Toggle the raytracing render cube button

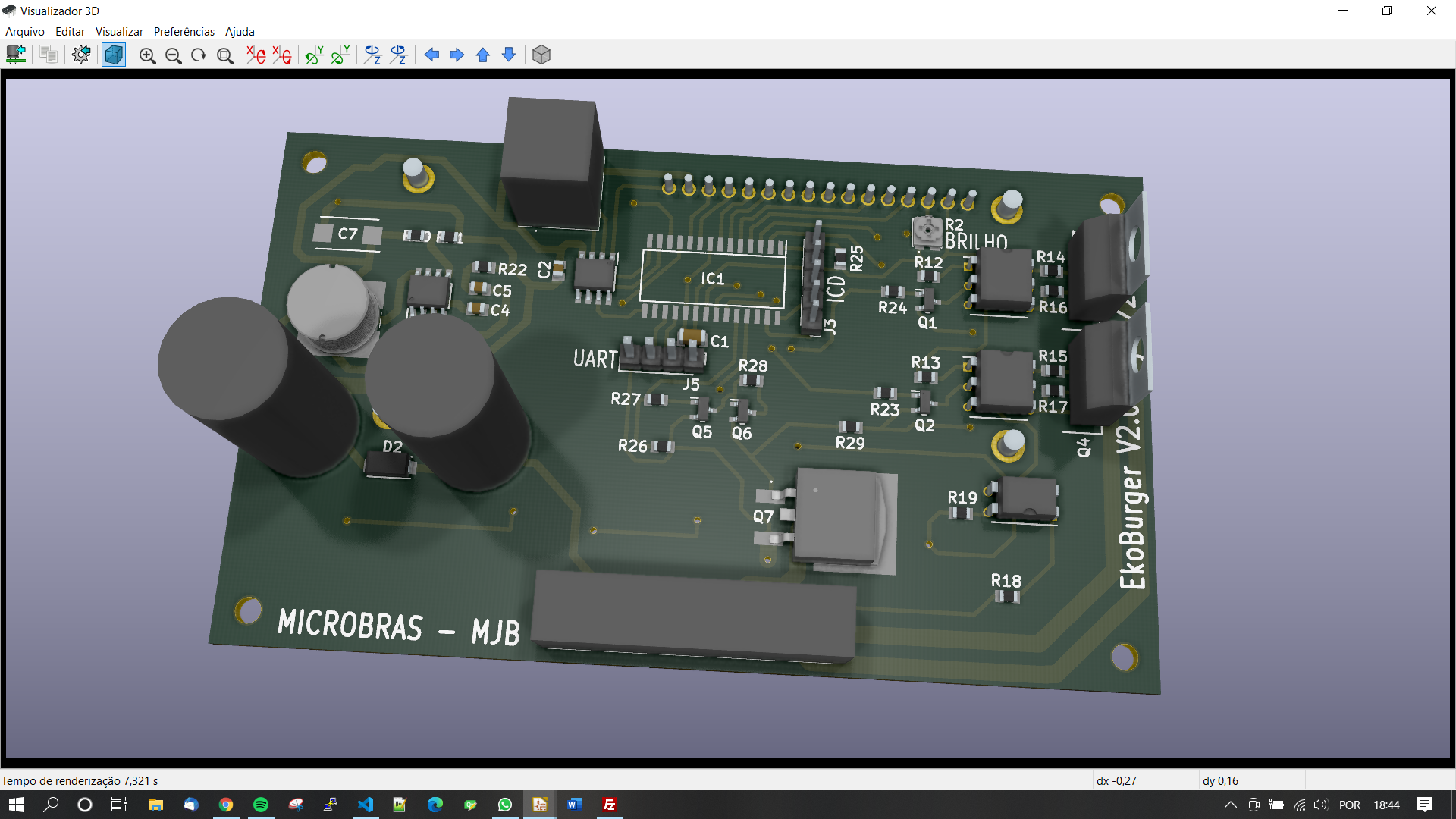[114, 55]
